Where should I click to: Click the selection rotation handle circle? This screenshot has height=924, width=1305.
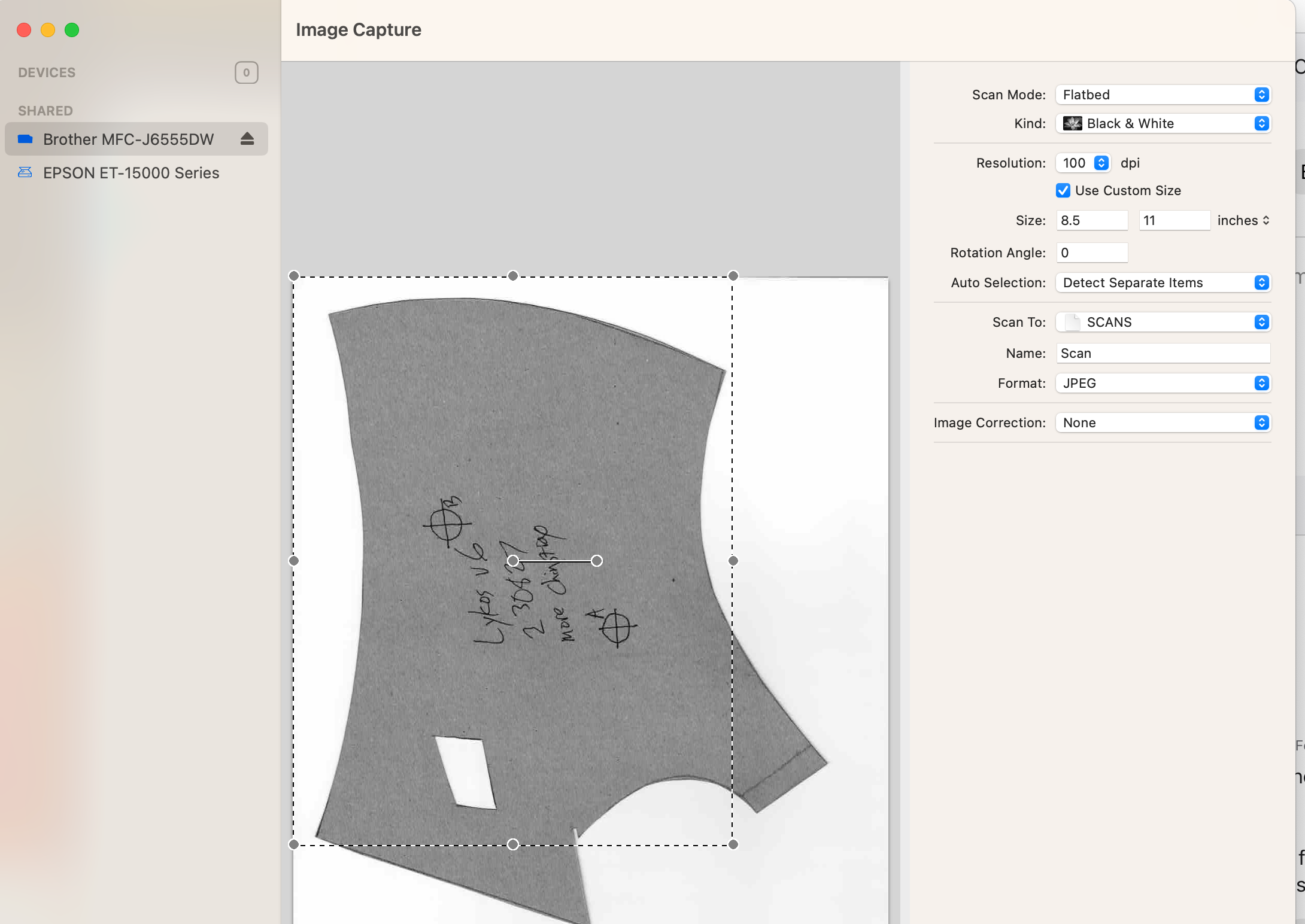pyautogui.click(x=597, y=561)
